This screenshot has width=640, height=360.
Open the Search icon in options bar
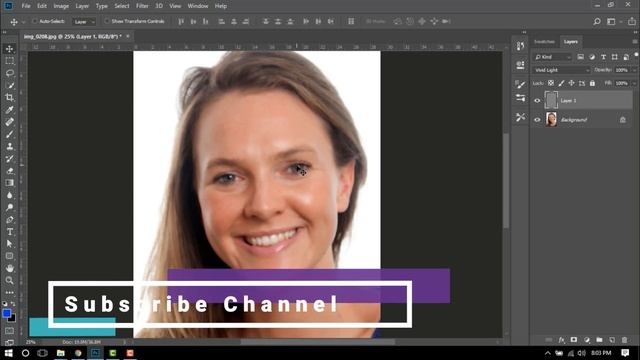(597, 22)
